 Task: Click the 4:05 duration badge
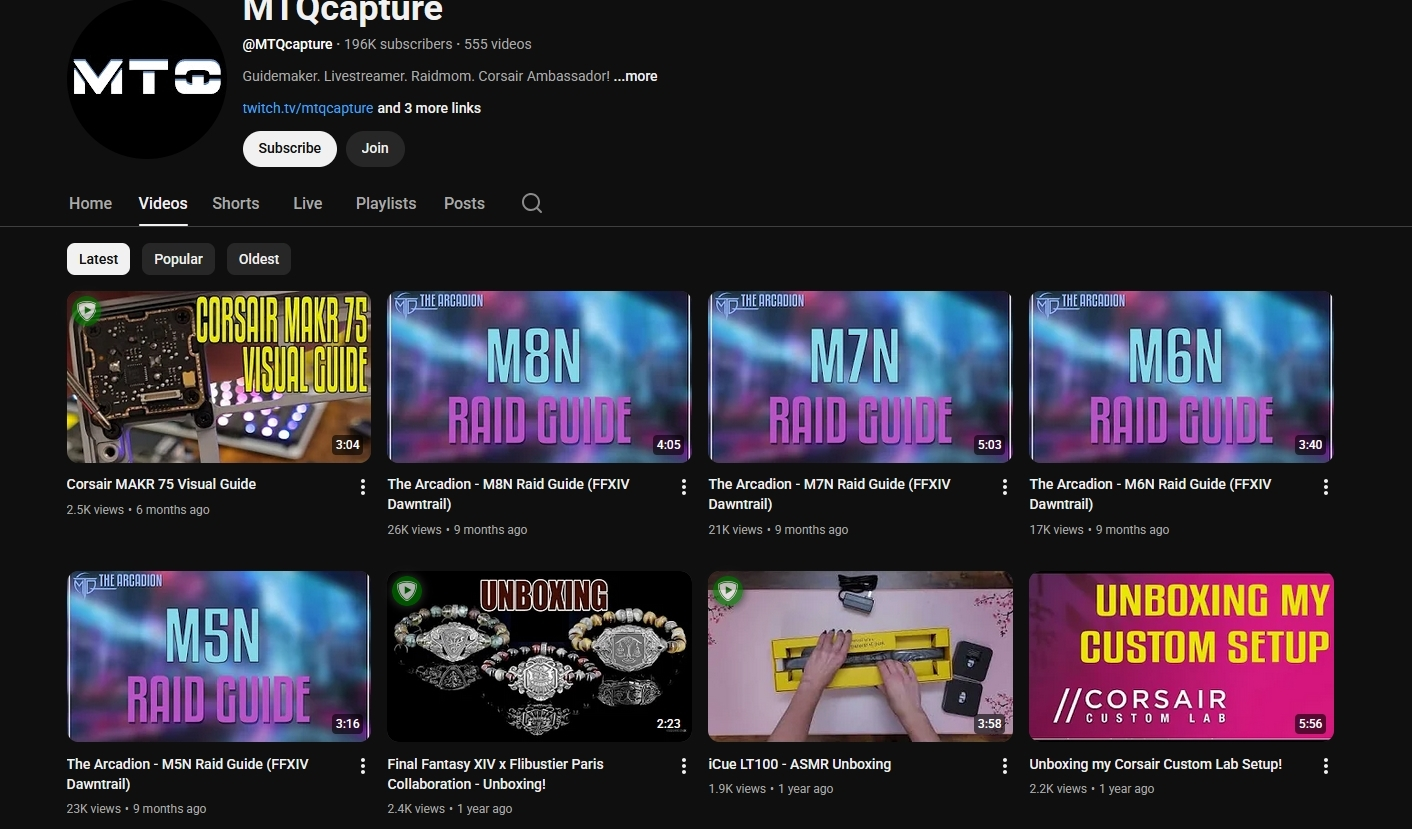(x=669, y=445)
